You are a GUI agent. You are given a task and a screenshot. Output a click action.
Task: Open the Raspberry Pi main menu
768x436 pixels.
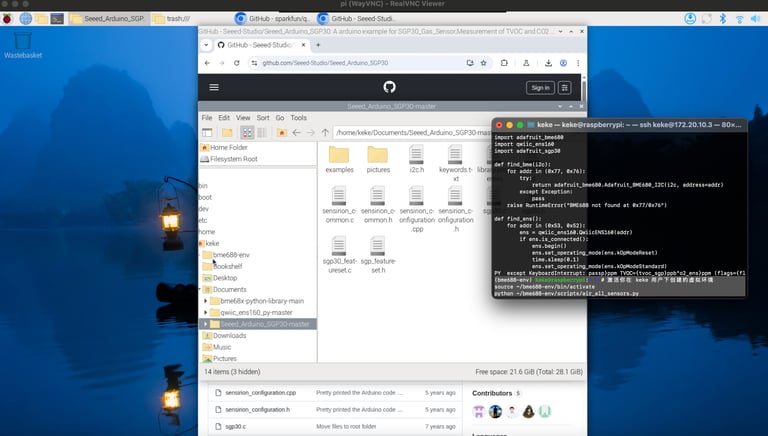pyautogui.click(x=7, y=19)
